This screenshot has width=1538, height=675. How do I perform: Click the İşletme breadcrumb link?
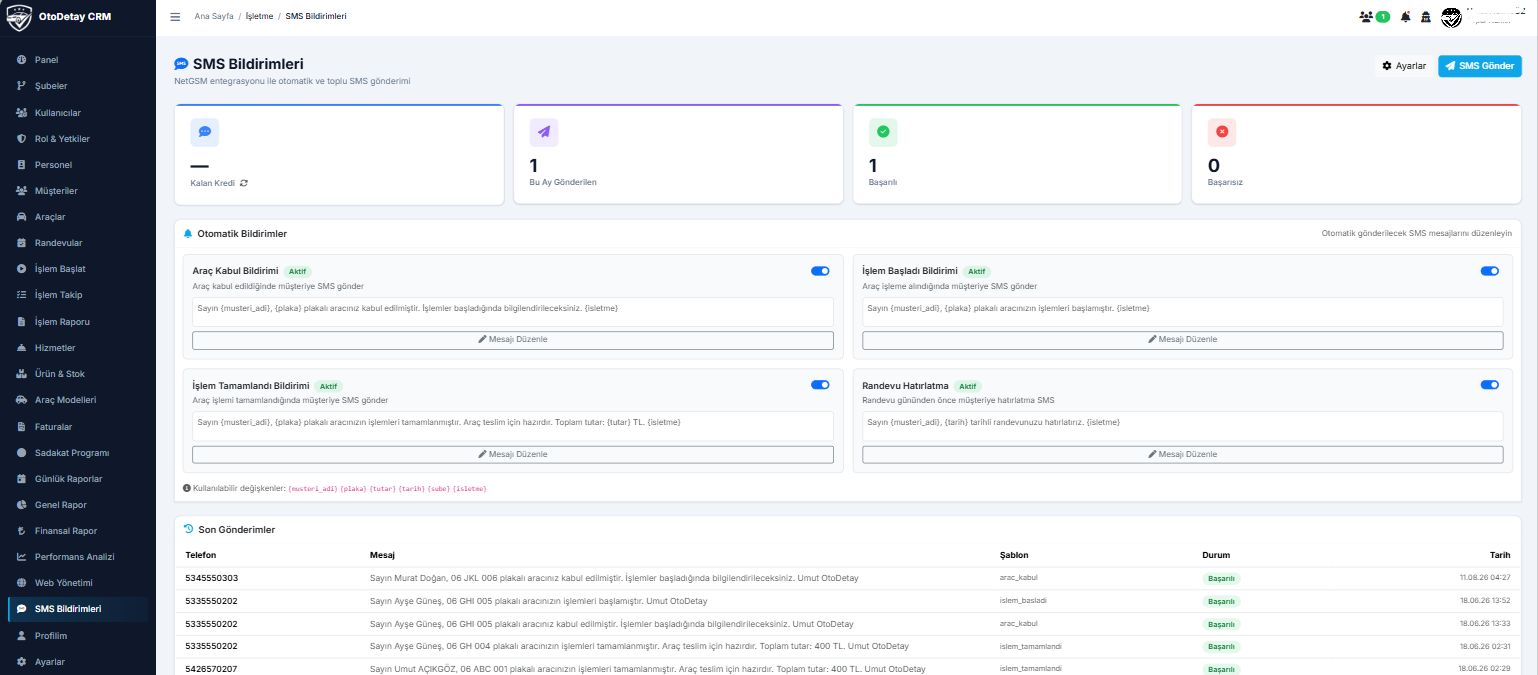point(259,17)
